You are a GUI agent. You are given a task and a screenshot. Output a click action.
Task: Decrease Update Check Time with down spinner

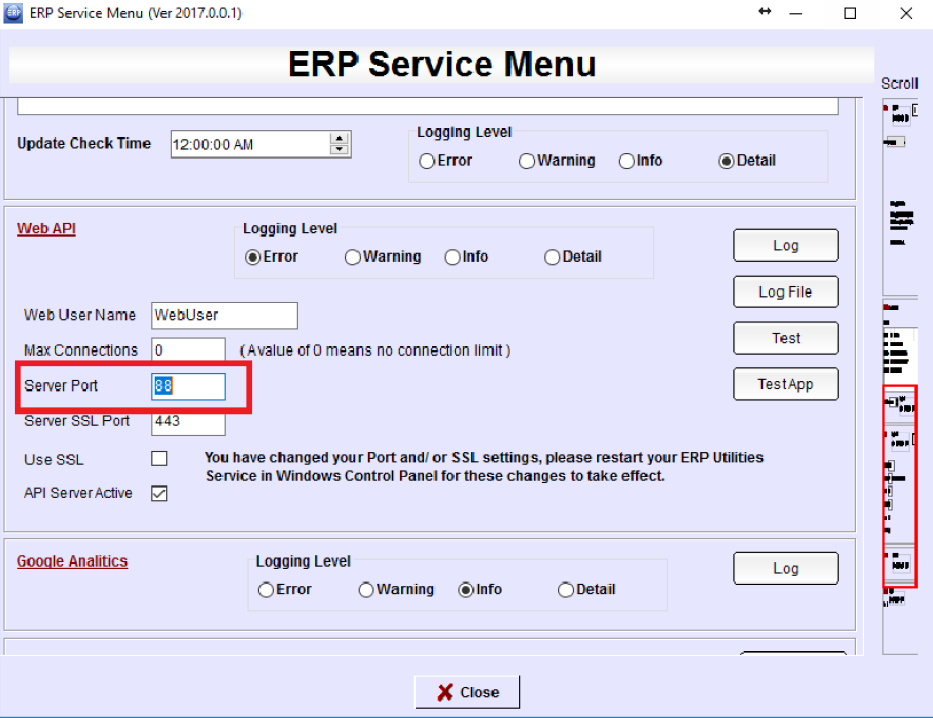(339, 149)
